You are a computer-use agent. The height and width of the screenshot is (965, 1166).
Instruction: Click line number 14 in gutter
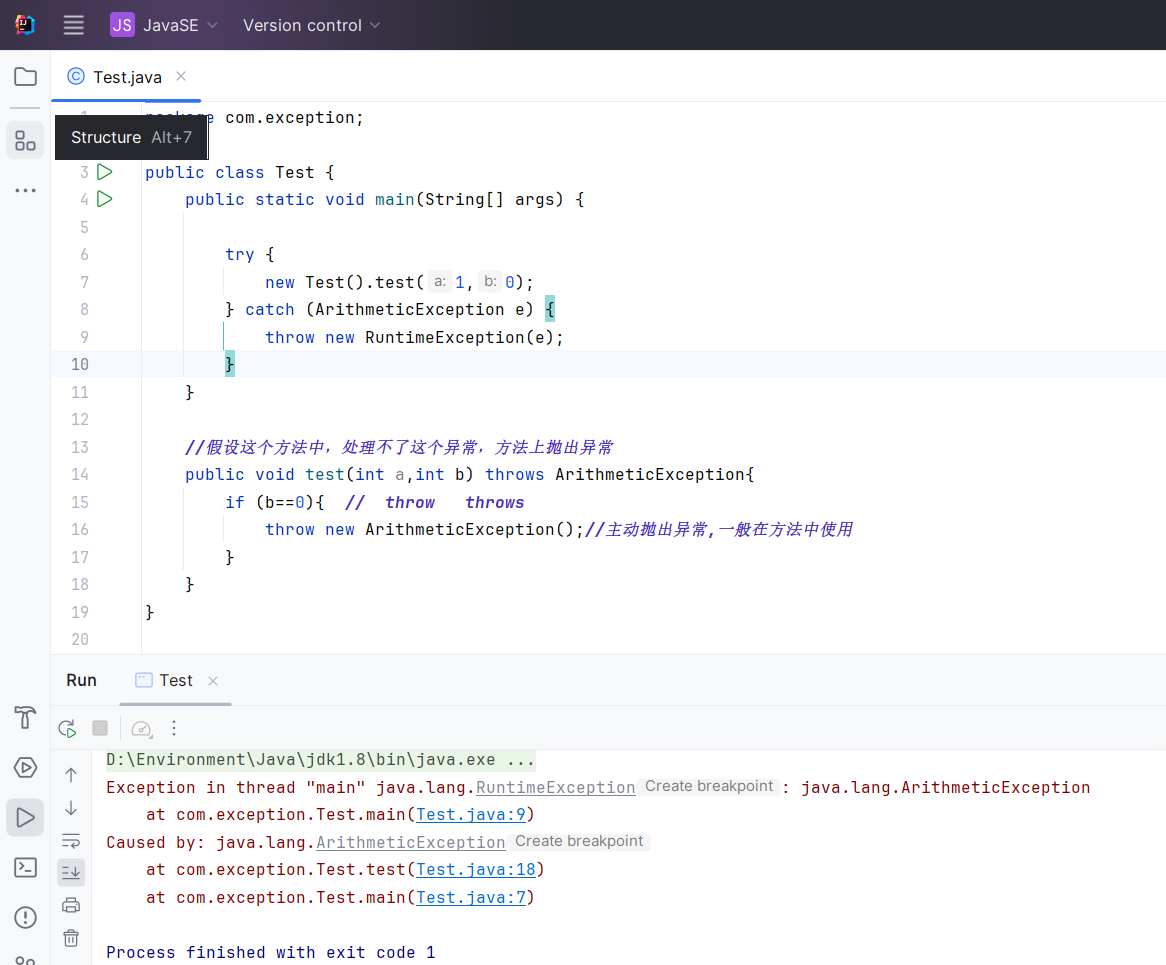pos(80,474)
